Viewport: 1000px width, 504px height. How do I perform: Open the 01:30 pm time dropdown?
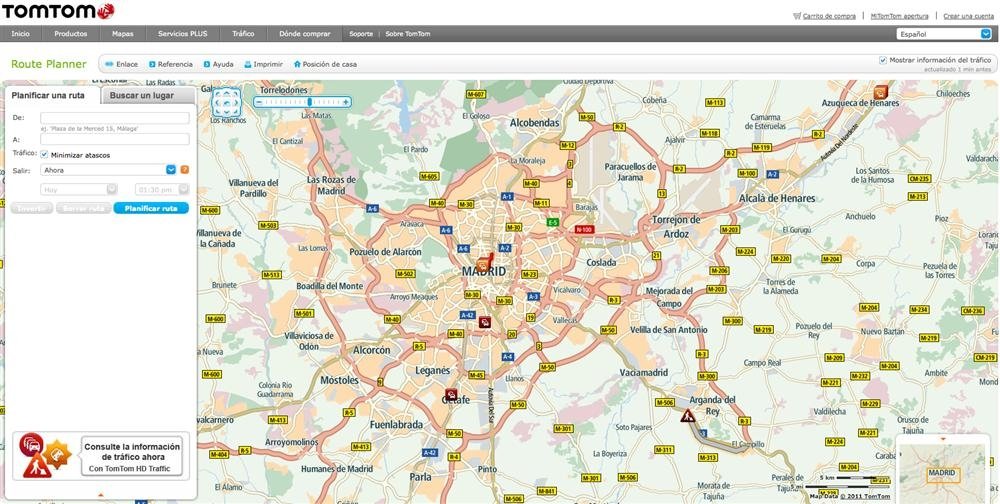pyautogui.click(x=162, y=189)
